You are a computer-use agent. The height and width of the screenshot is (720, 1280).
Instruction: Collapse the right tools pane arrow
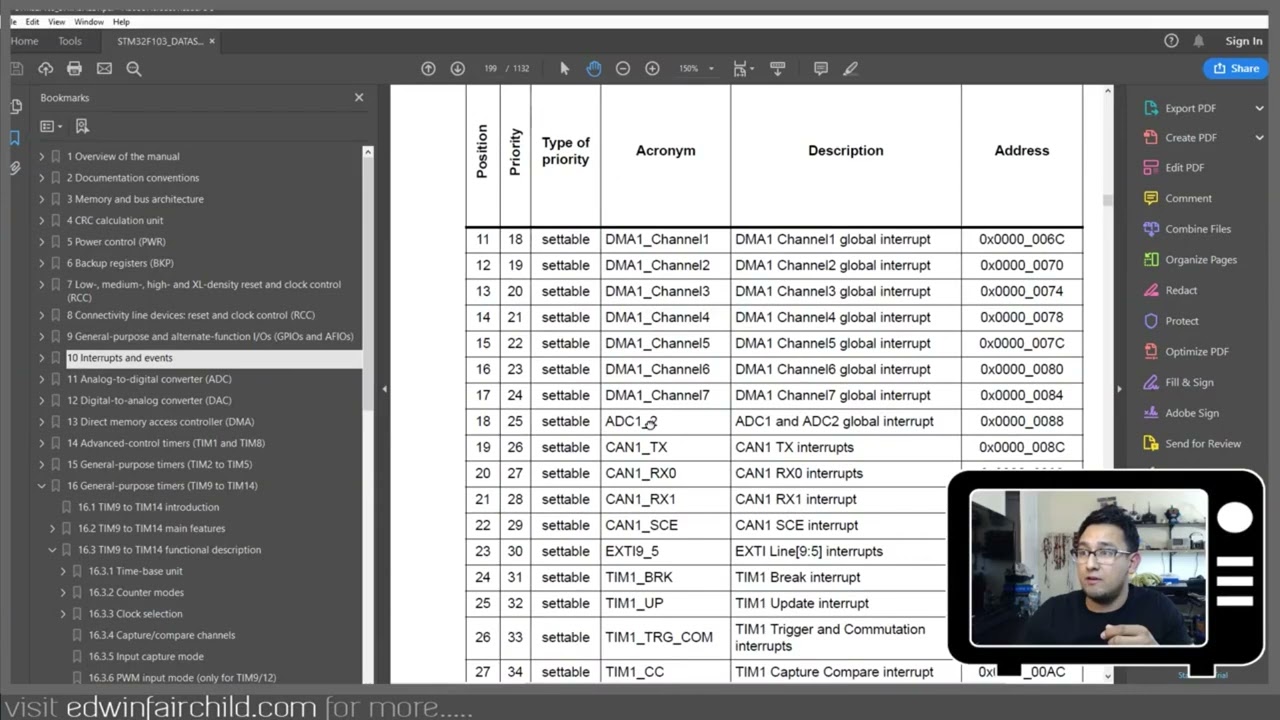point(1119,388)
